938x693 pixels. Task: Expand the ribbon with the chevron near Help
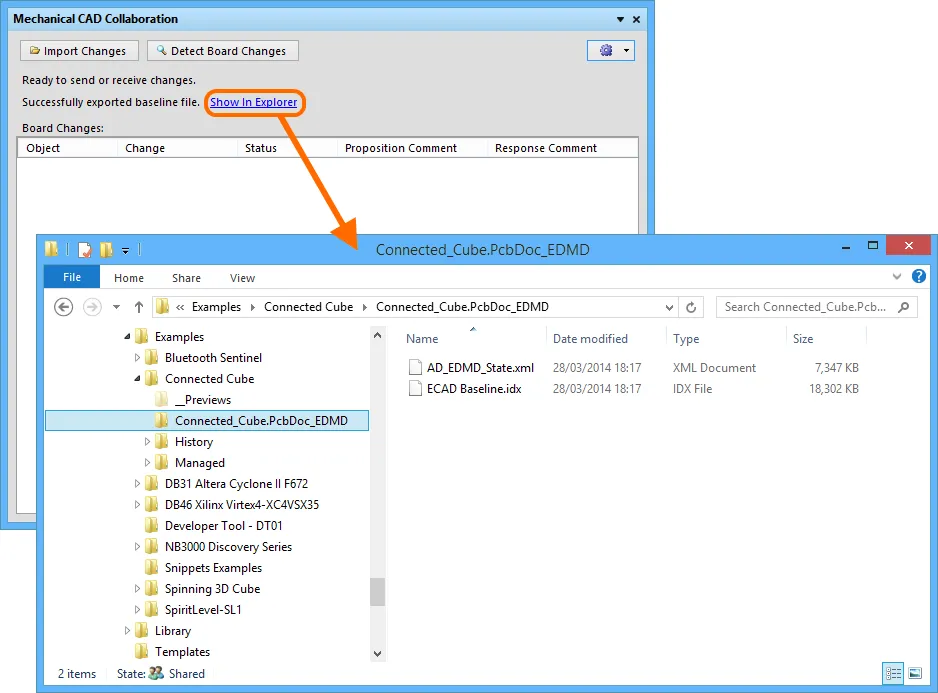click(897, 276)
